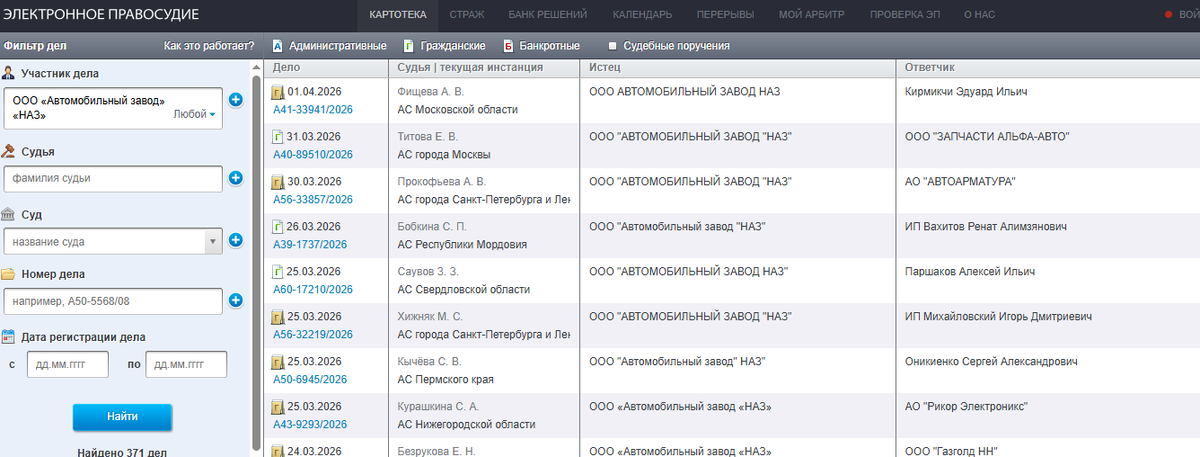1200x457 pixels.
Task: Open the Перерывы tab
Action: [727, 15]
